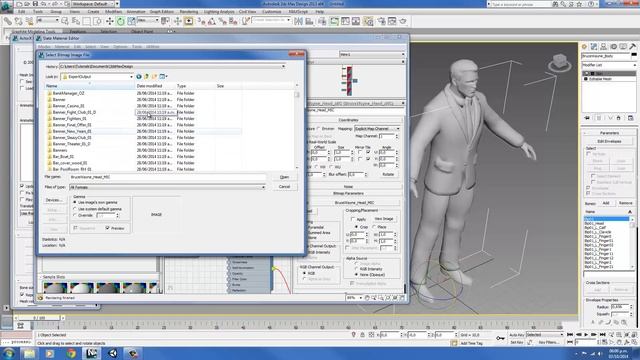Select the gamma Override radio button
Viewport: 640px width, 360px height.
click(x=75, y=215)
